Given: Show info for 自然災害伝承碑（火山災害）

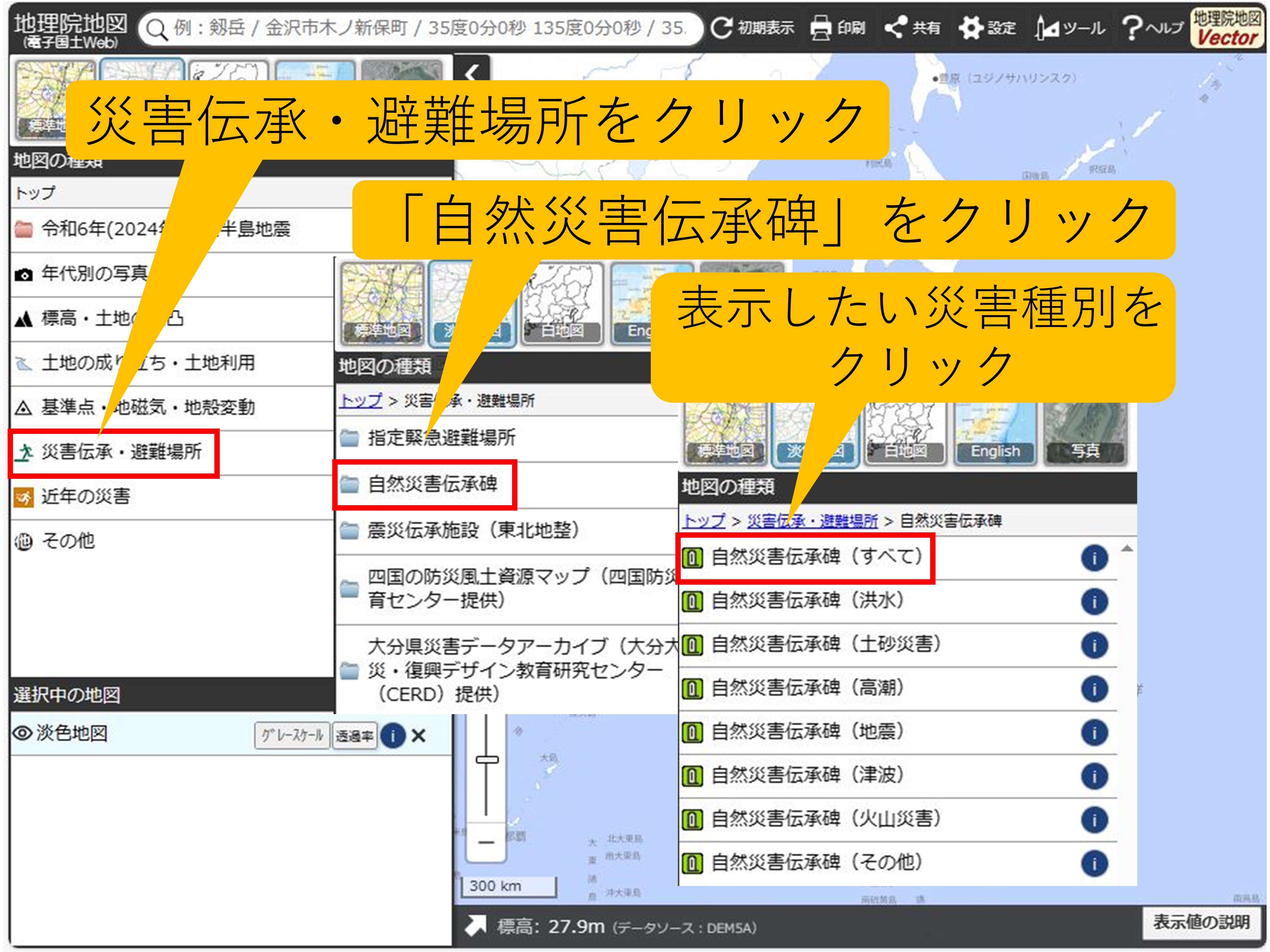Looking at the screenshot, I should [x=1094, y=820].
